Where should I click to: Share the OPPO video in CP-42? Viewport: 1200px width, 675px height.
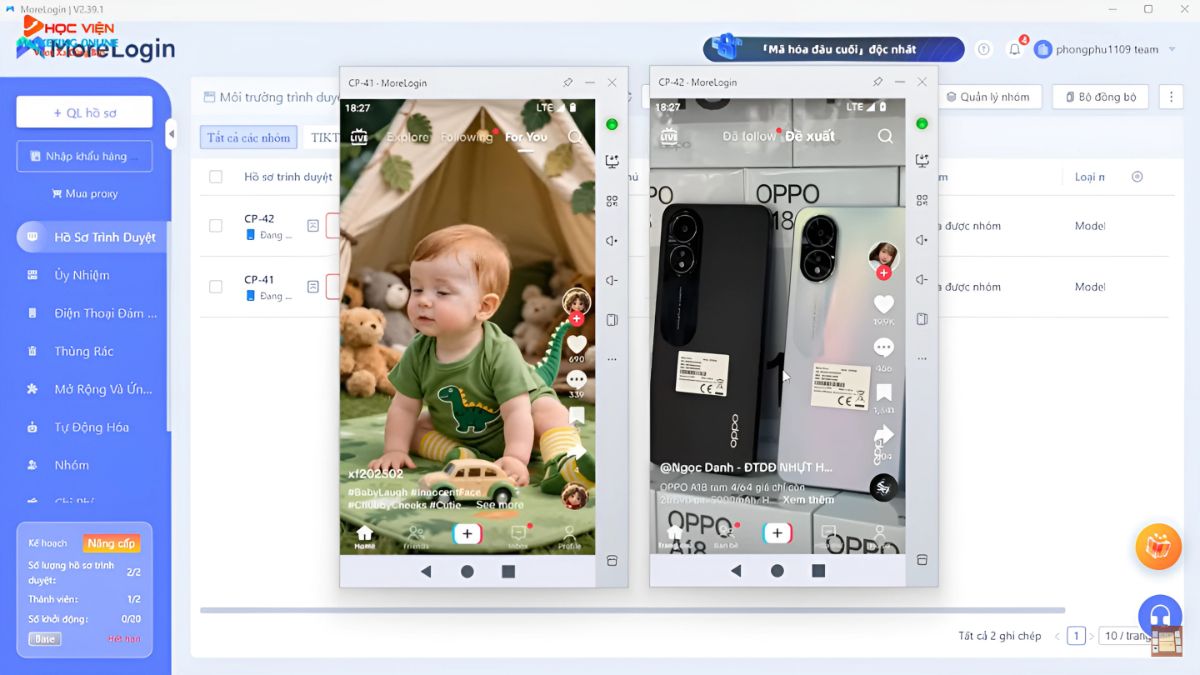point(884,435)
